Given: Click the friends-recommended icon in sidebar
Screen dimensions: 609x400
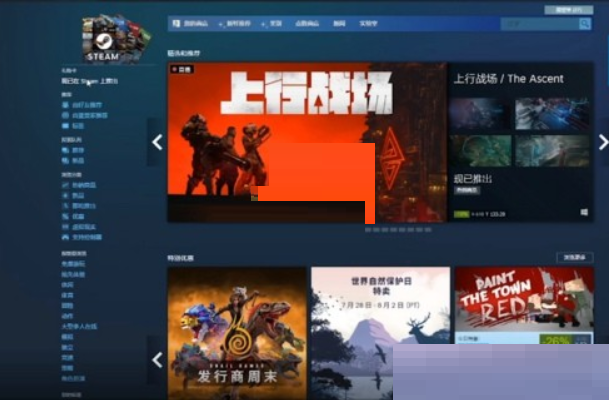Looking at the screenshot, I should coord(65,105).
